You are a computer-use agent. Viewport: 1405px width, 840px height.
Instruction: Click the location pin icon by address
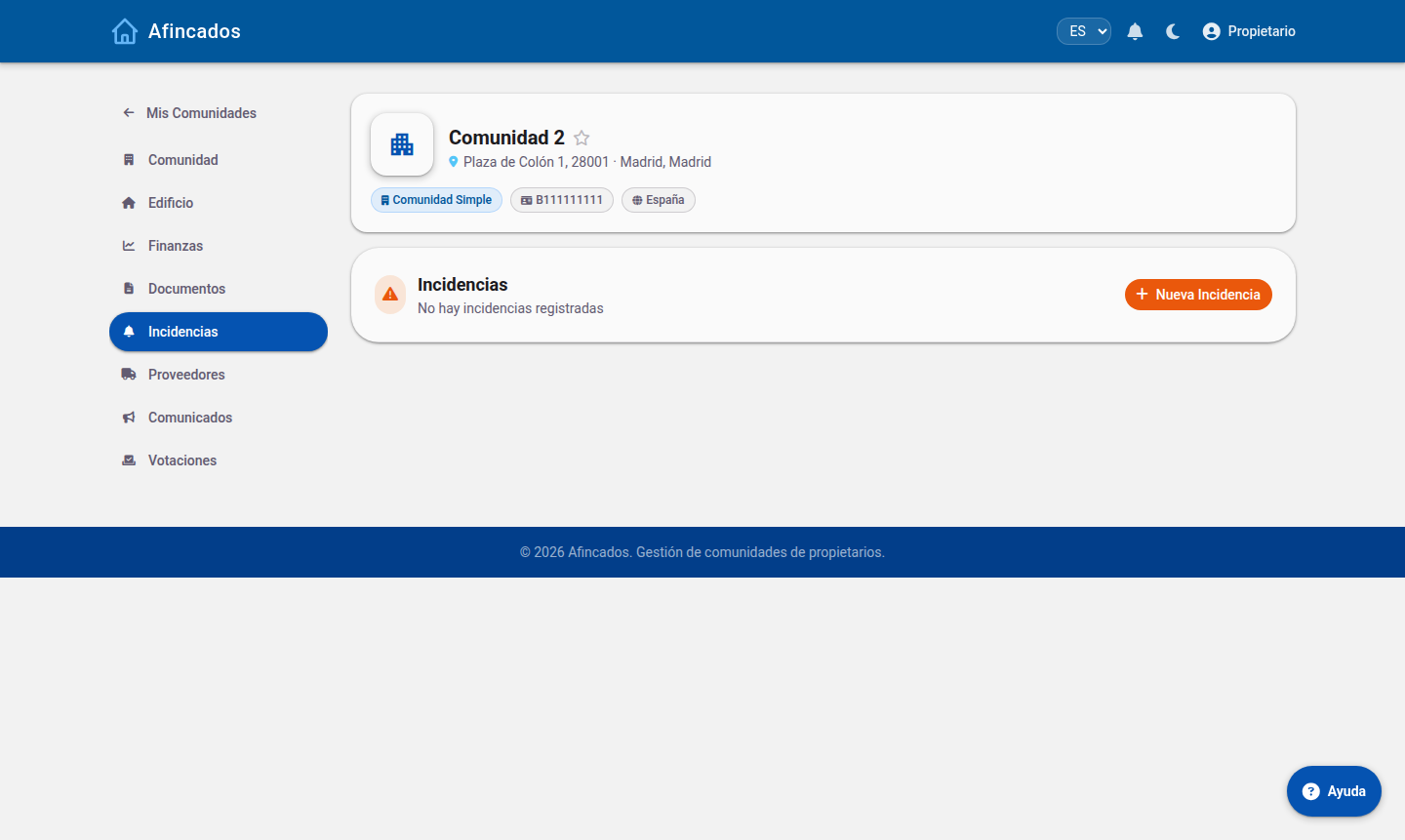click(x=454, y=162)
